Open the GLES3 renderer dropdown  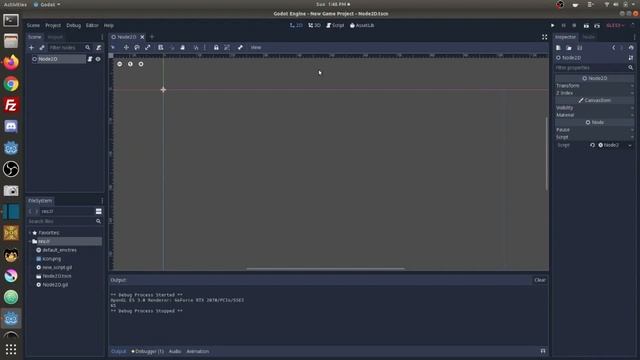(615, 25)
